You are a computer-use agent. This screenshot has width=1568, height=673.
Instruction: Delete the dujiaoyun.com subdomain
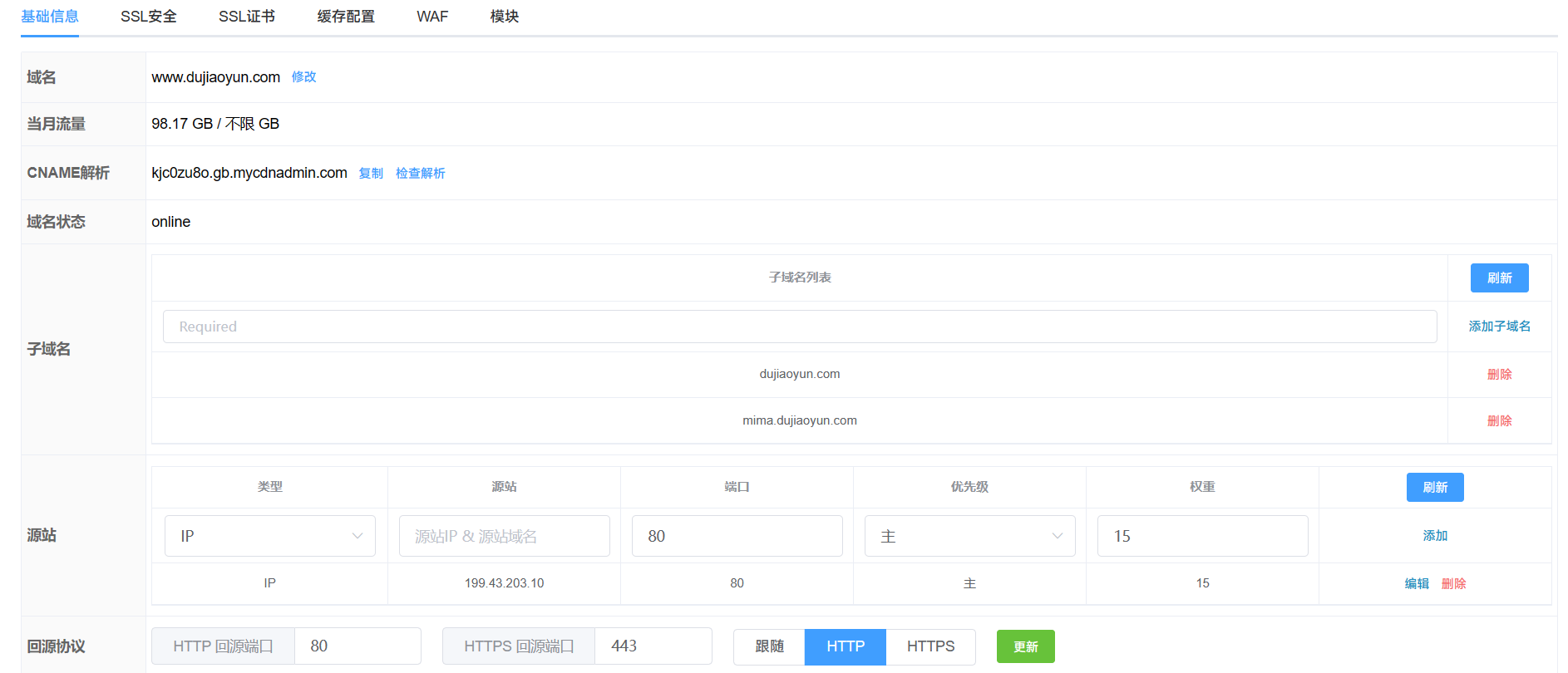(1499, 375)
